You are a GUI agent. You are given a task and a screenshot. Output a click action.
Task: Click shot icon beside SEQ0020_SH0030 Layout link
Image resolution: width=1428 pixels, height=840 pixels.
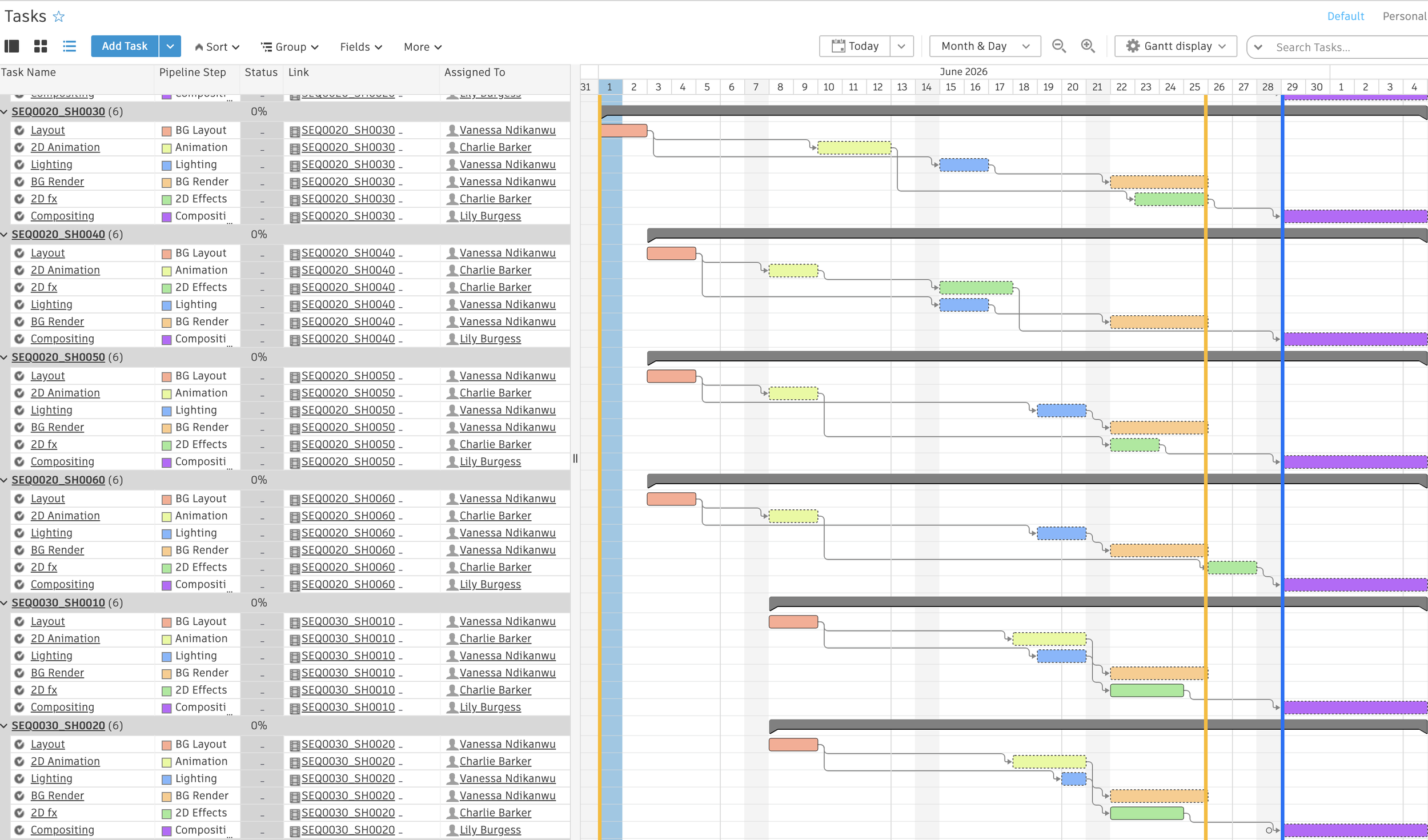[295, 131]
